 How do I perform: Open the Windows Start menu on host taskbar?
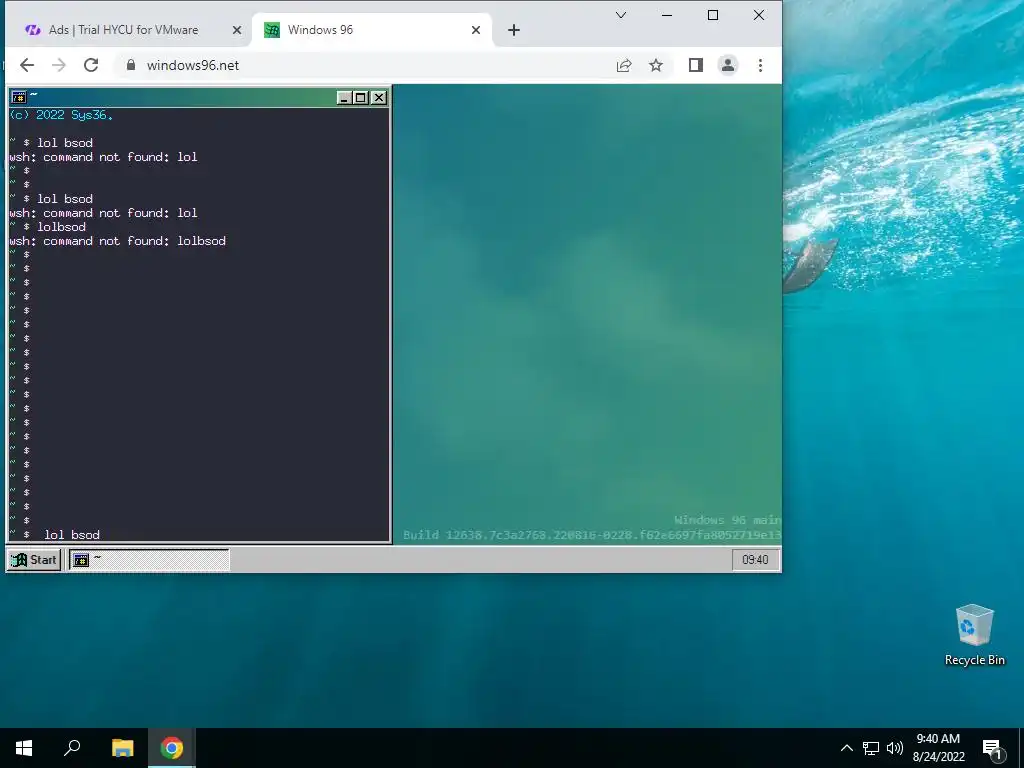click(24, 748)
